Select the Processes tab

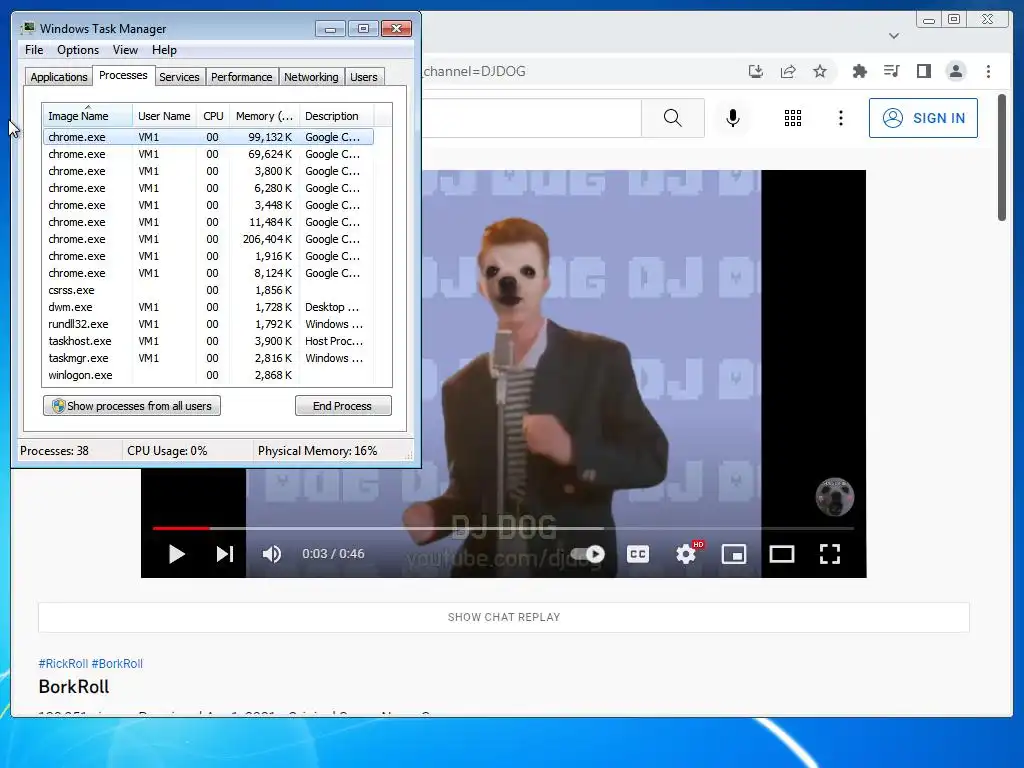click(123, 76)
